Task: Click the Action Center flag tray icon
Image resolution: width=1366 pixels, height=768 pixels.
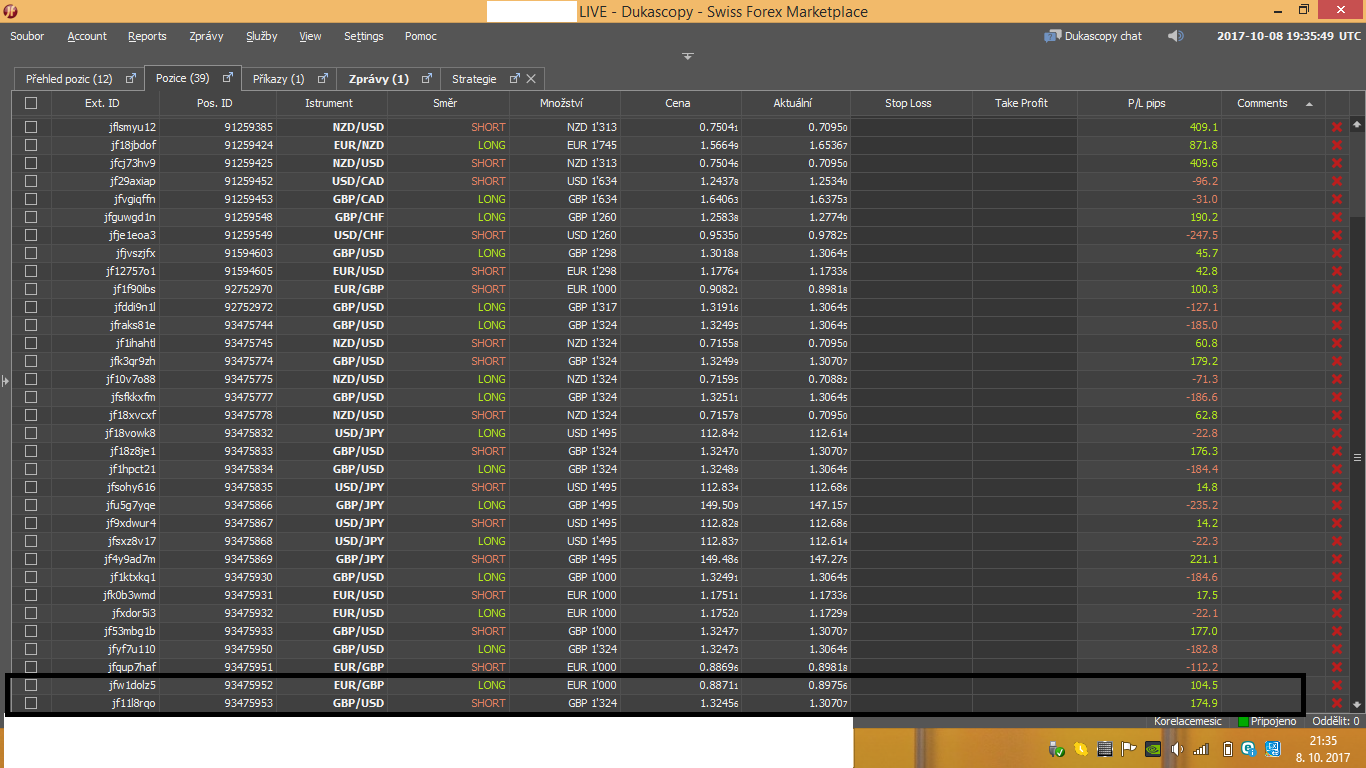Action: tap(1128, 748)
